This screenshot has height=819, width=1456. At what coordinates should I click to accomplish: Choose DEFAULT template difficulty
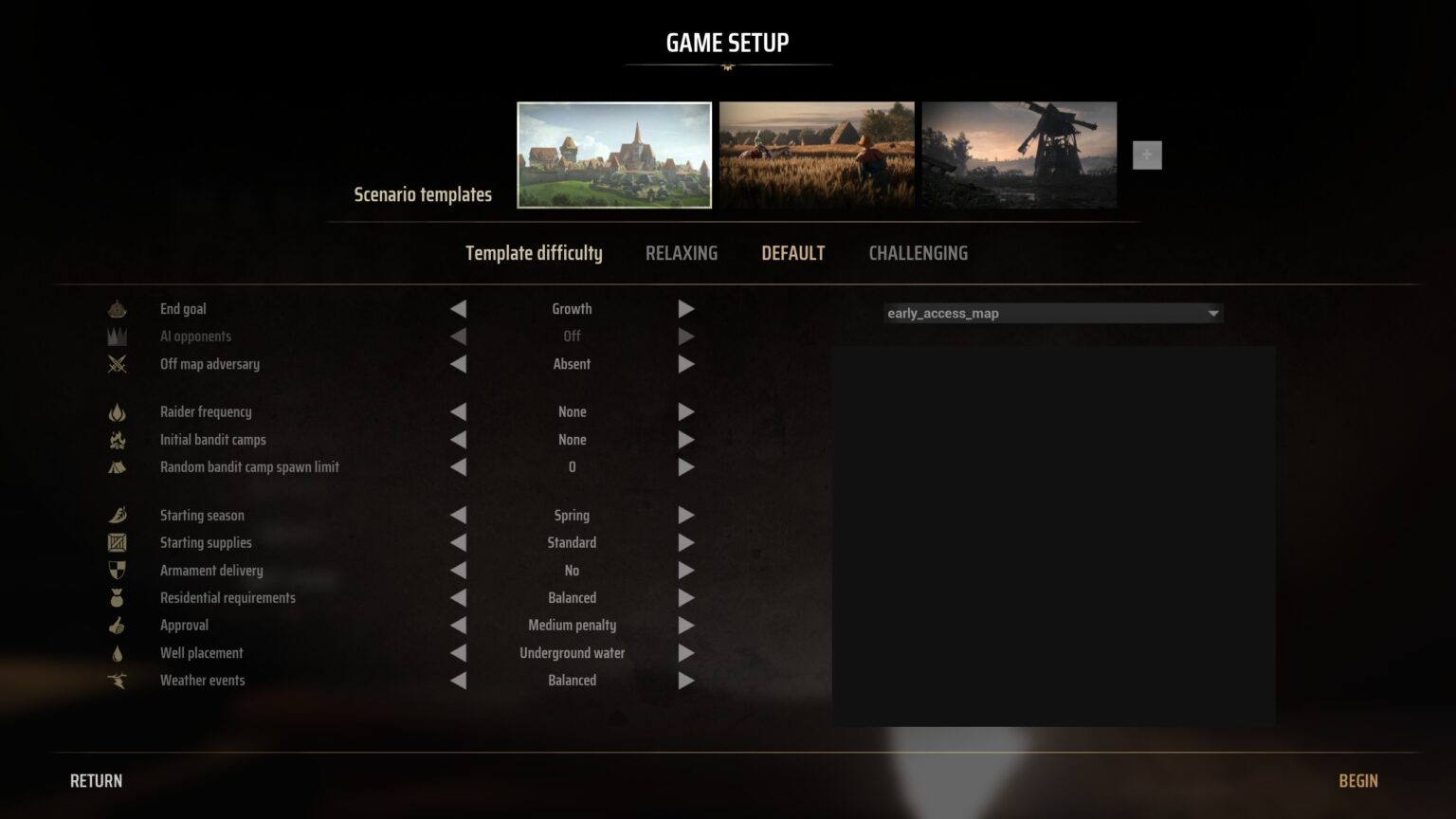793,253
